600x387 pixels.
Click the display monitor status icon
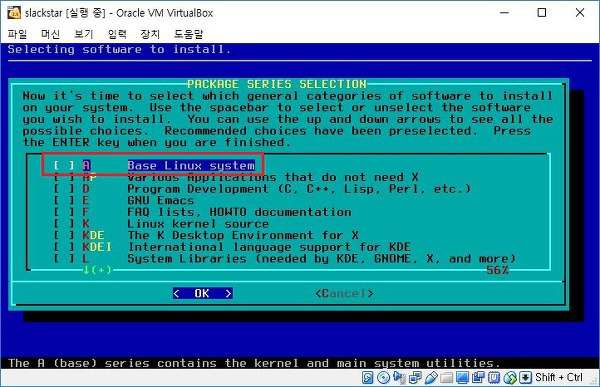pyautogui.click(x=462, y=378)
